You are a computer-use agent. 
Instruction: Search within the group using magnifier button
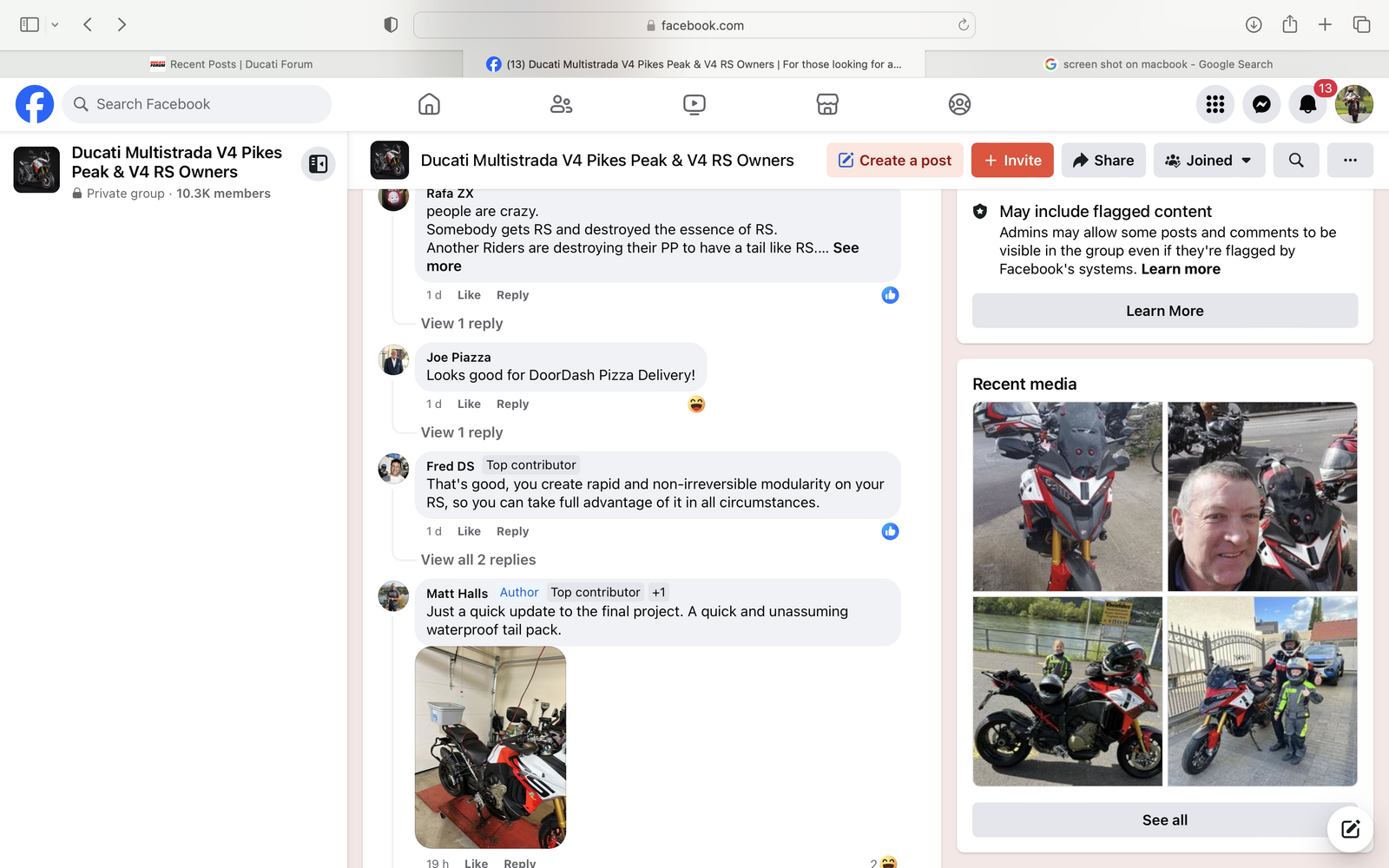coord(1296,161)
